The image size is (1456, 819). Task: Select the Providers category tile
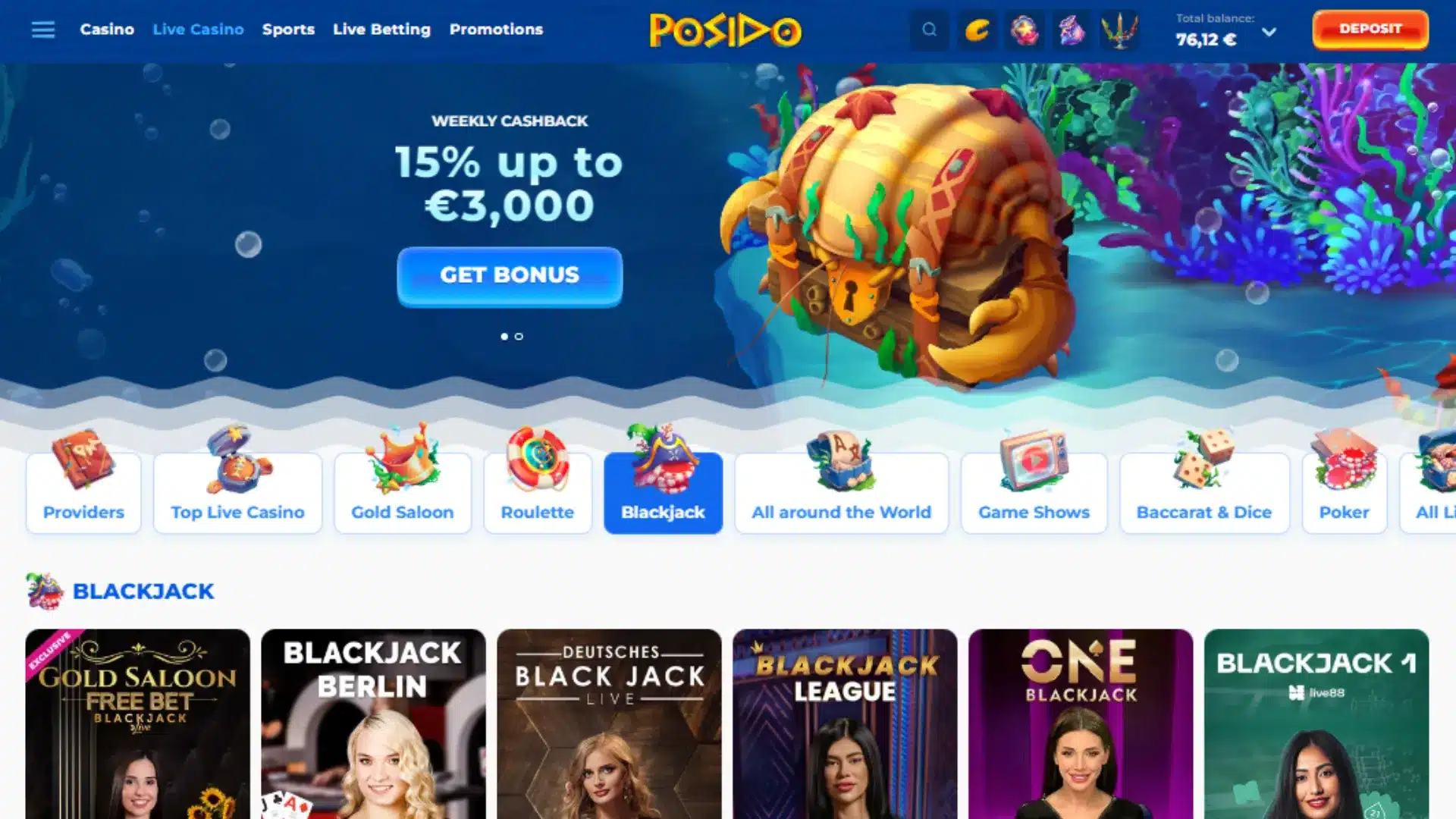83,492
